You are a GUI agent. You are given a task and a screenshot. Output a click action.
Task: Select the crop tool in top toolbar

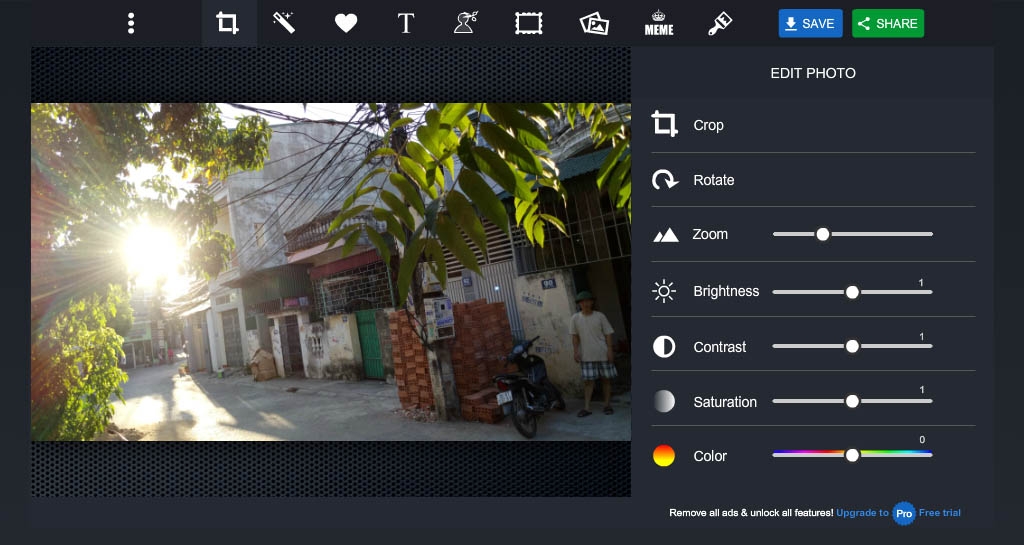(x=228, y=23)
